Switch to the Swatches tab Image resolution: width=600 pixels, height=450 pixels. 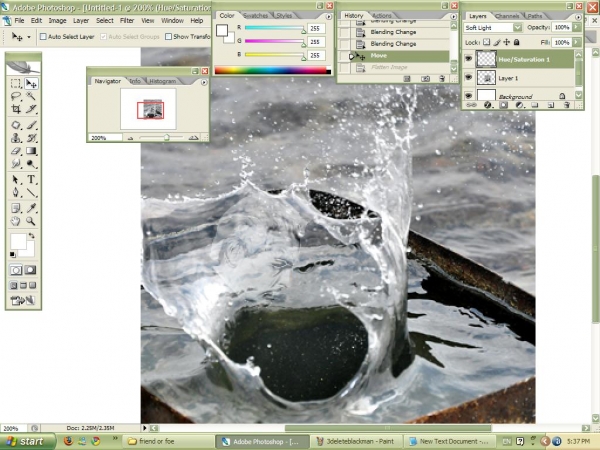256,16
